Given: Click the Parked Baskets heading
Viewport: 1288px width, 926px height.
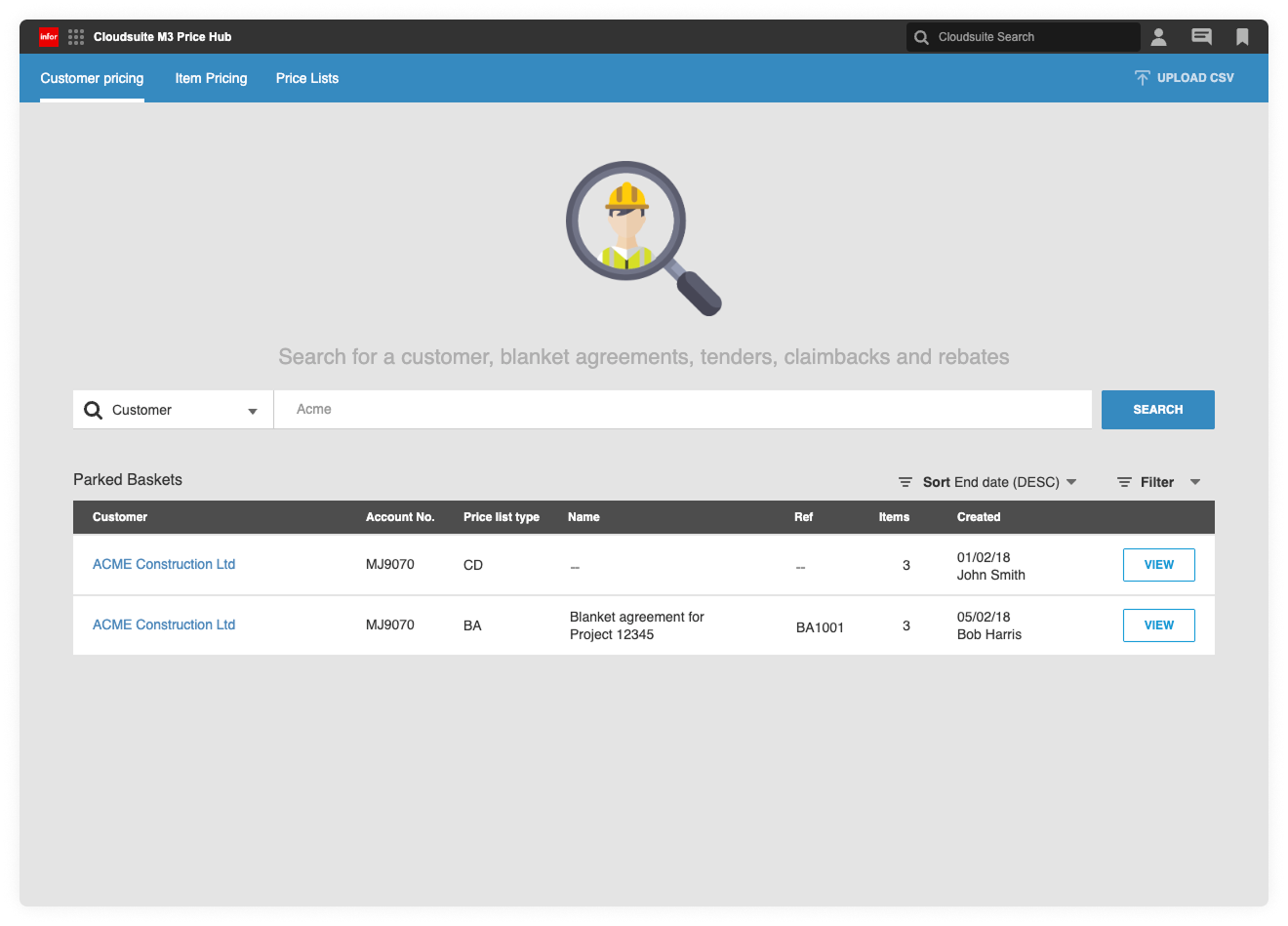Looking at the screenshot, I should point(128,479).
